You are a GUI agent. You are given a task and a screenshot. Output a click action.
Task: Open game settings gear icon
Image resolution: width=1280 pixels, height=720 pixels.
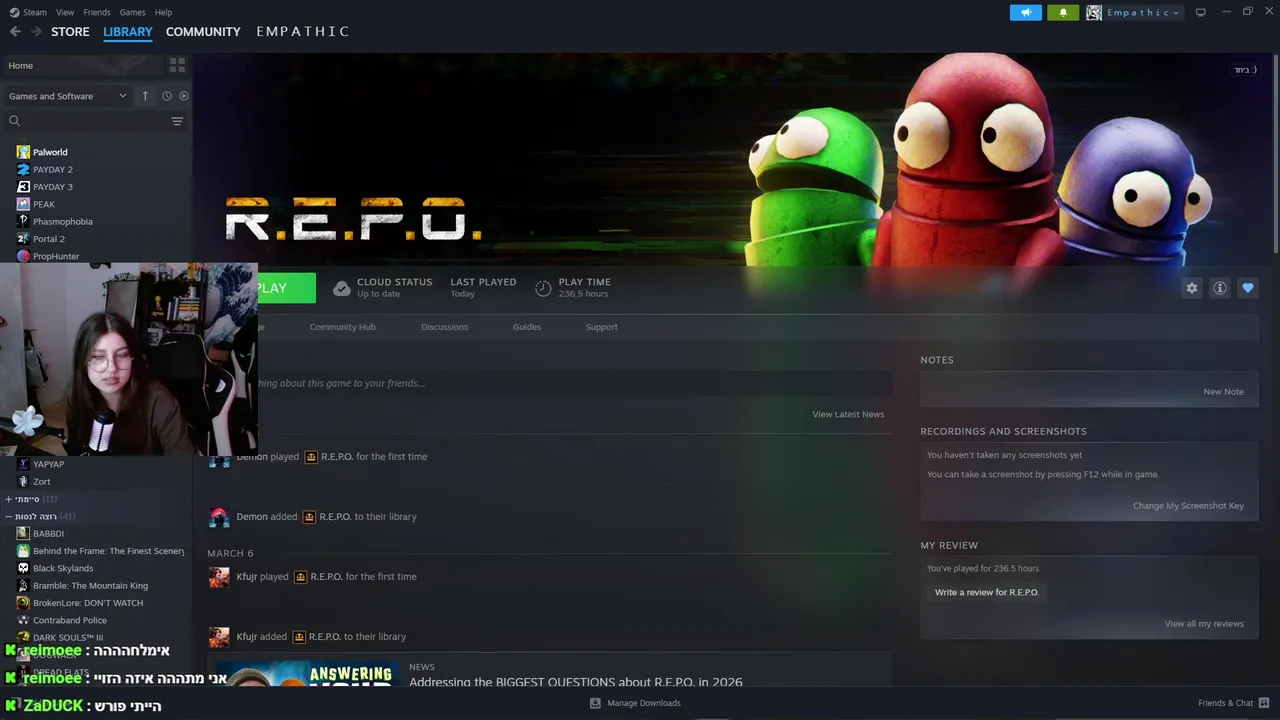click(1191, 288)
